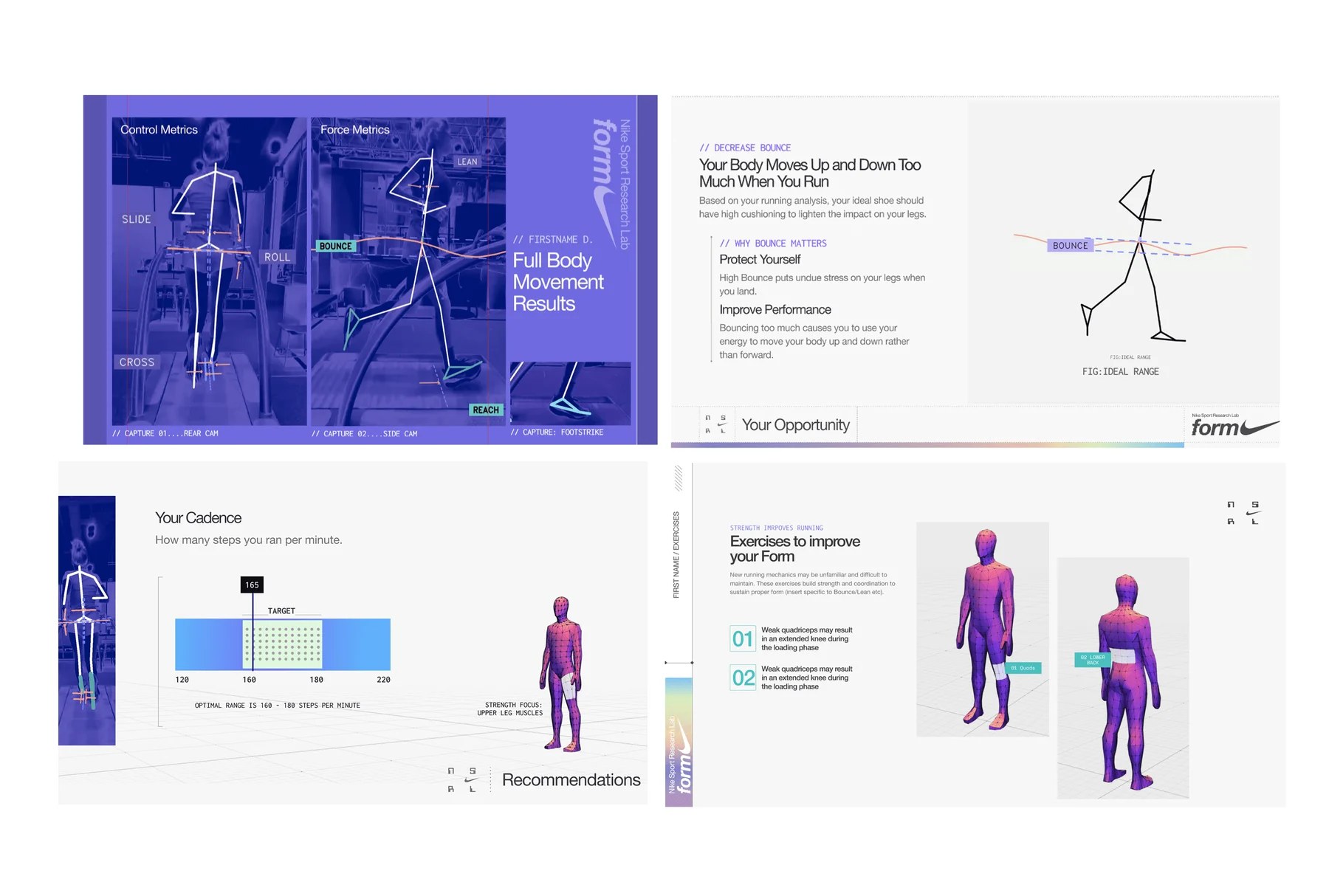1329x896 pixels.
Task: Open the rear cam thumbnail beside Your Cadence
Action: [x=87, y=621]
